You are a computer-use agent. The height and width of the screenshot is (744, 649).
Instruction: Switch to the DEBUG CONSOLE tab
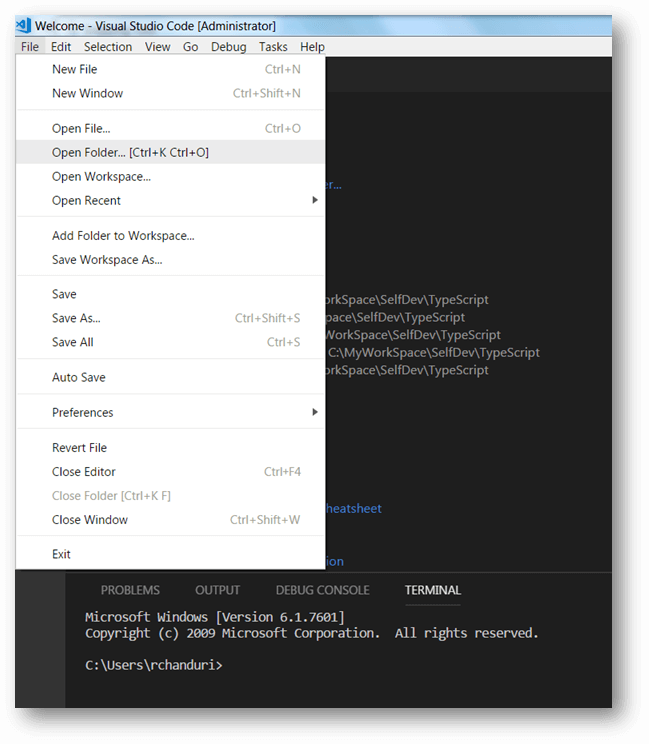(x=323, y=590)
